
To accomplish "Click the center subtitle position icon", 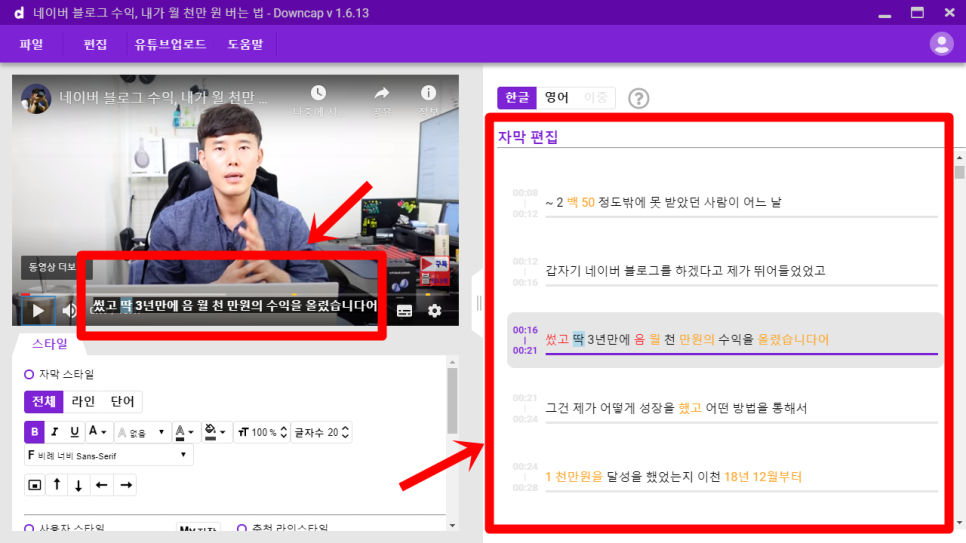I will [34, 485].
